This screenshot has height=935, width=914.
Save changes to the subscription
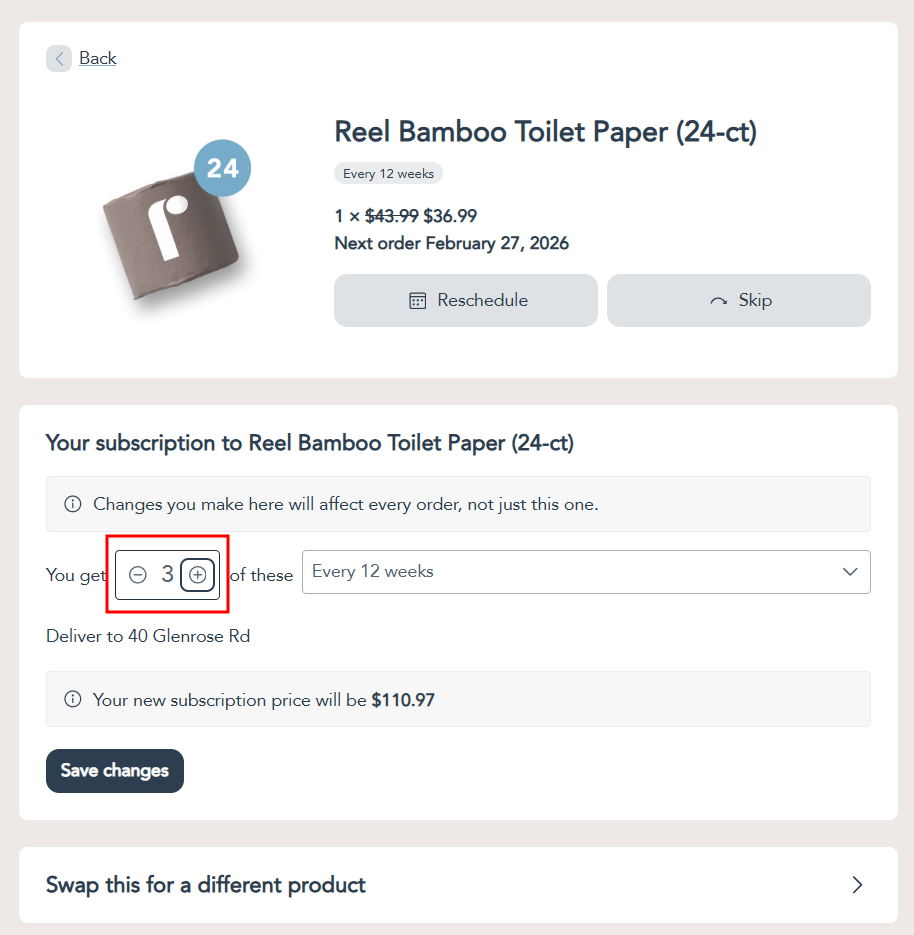click(115, 771)
